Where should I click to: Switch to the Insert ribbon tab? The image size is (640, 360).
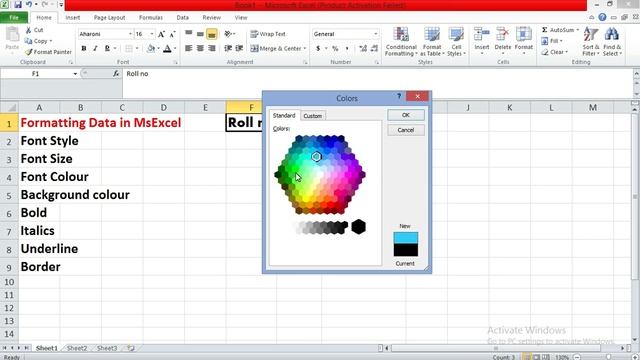(73, 18)
